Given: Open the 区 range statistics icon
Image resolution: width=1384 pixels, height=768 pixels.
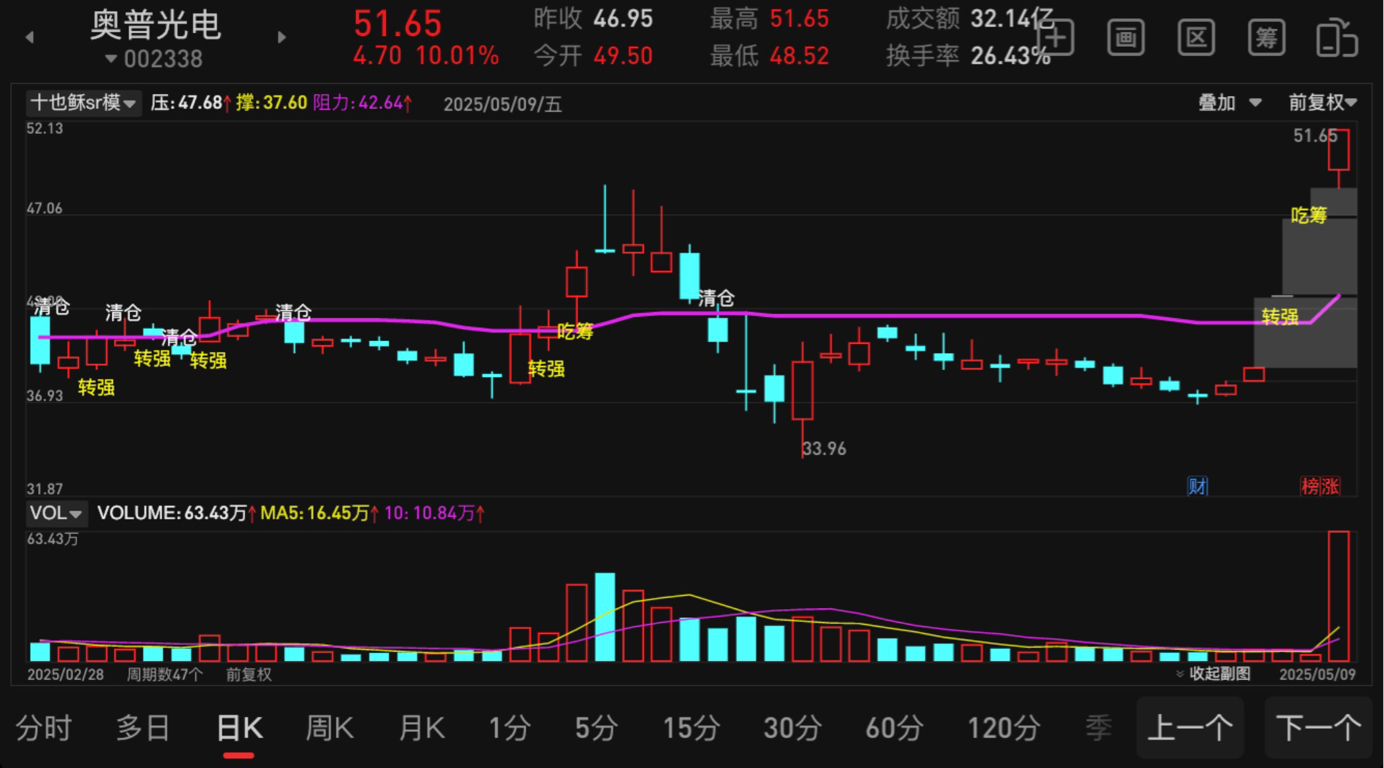Looking at the screenshot, I should 1196,38.
